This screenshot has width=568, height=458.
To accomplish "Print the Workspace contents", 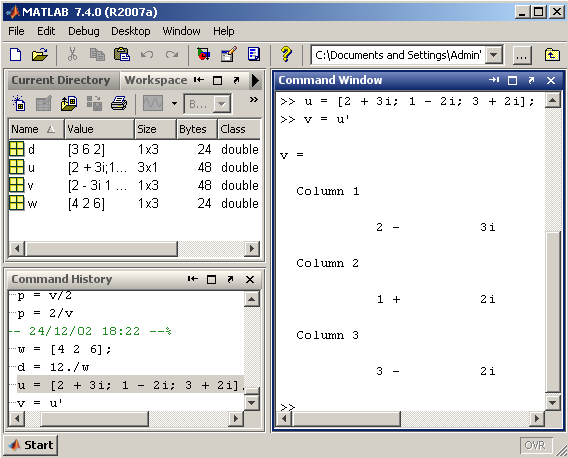I will (x=119, y=104).
